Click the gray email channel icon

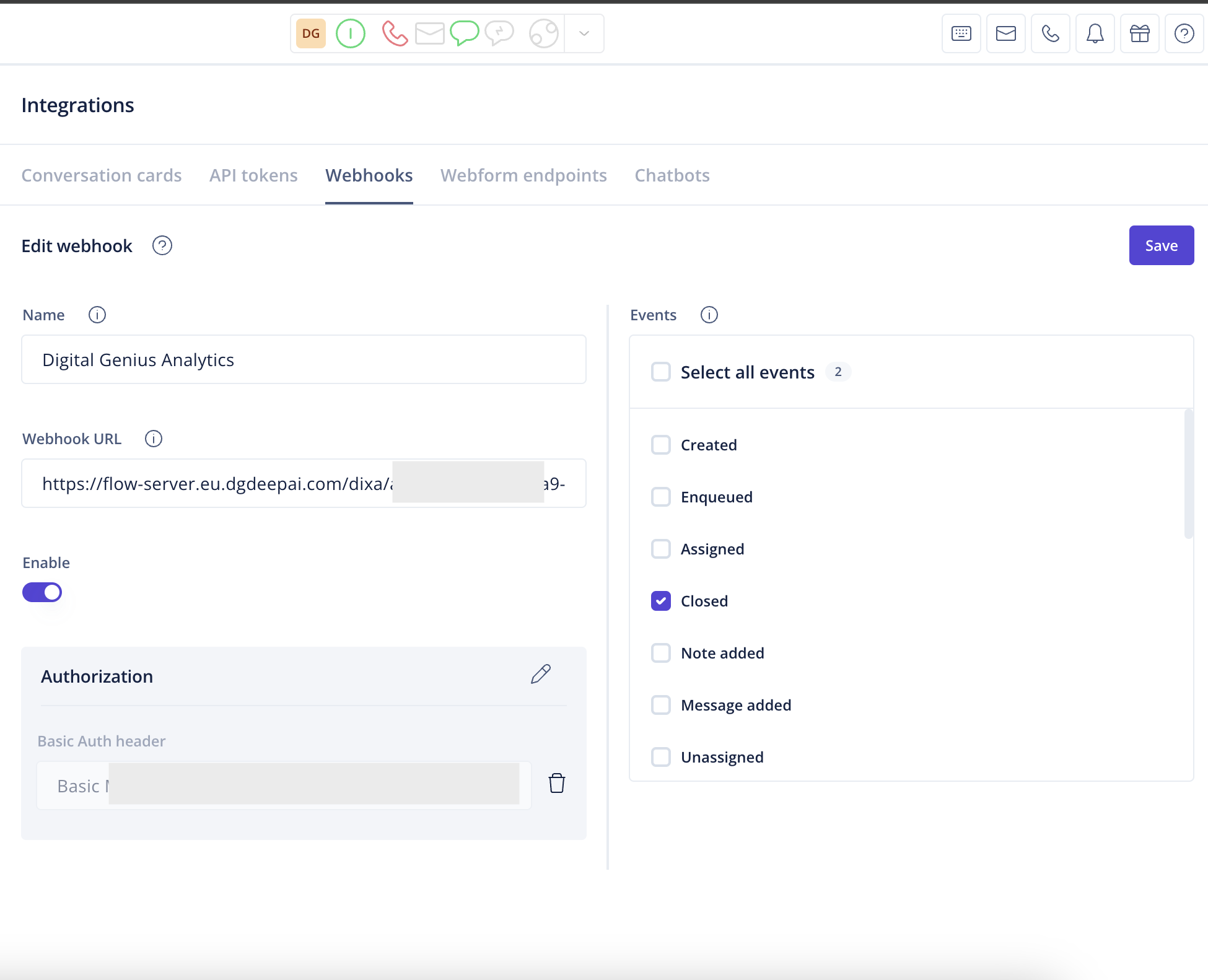tap(430, 33)
